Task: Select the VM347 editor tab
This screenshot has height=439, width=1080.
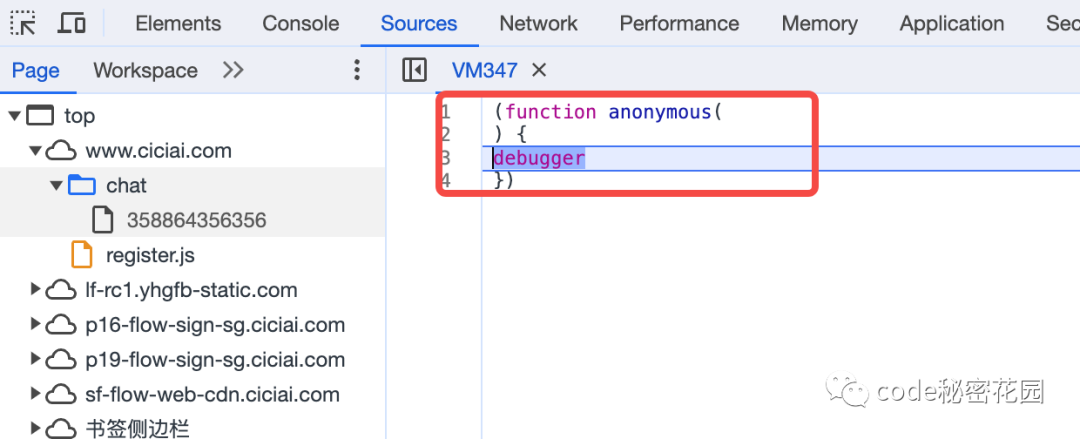Action: coord(484,70)
